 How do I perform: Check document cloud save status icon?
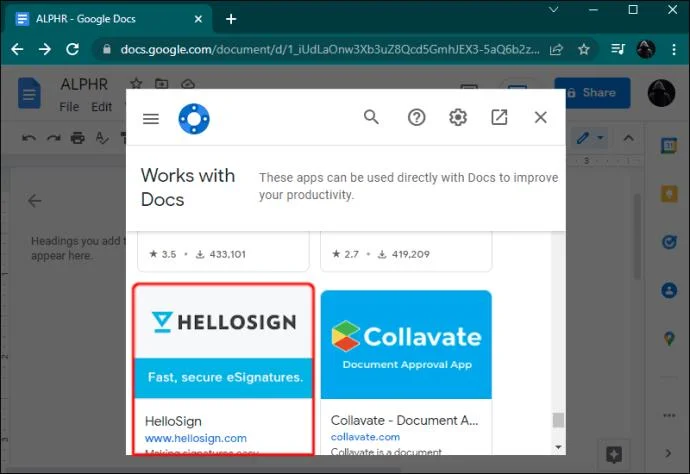pyautogui.click(x=188, y=84)
